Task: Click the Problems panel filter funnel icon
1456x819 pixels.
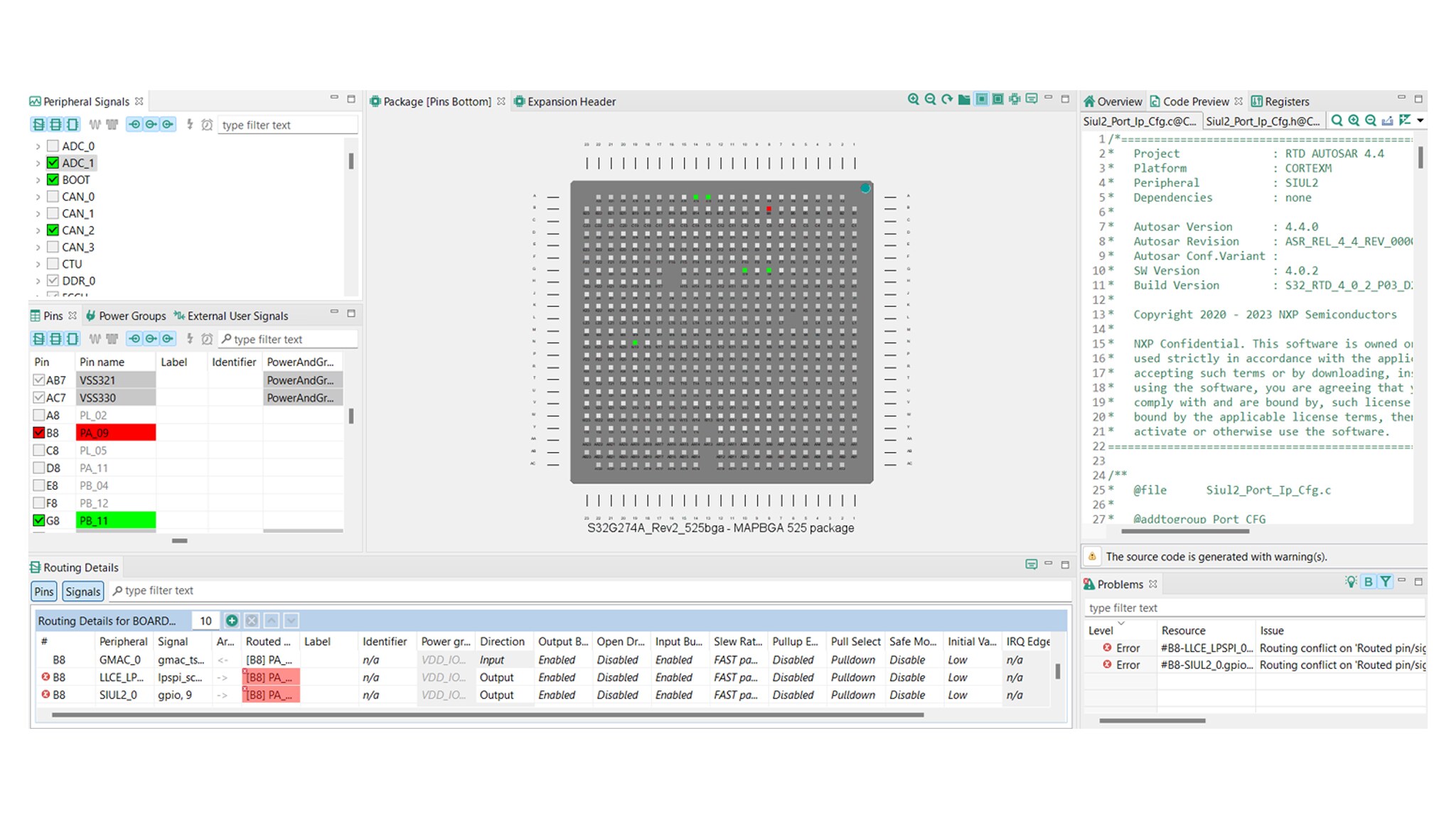Action: coord(1385,582)
